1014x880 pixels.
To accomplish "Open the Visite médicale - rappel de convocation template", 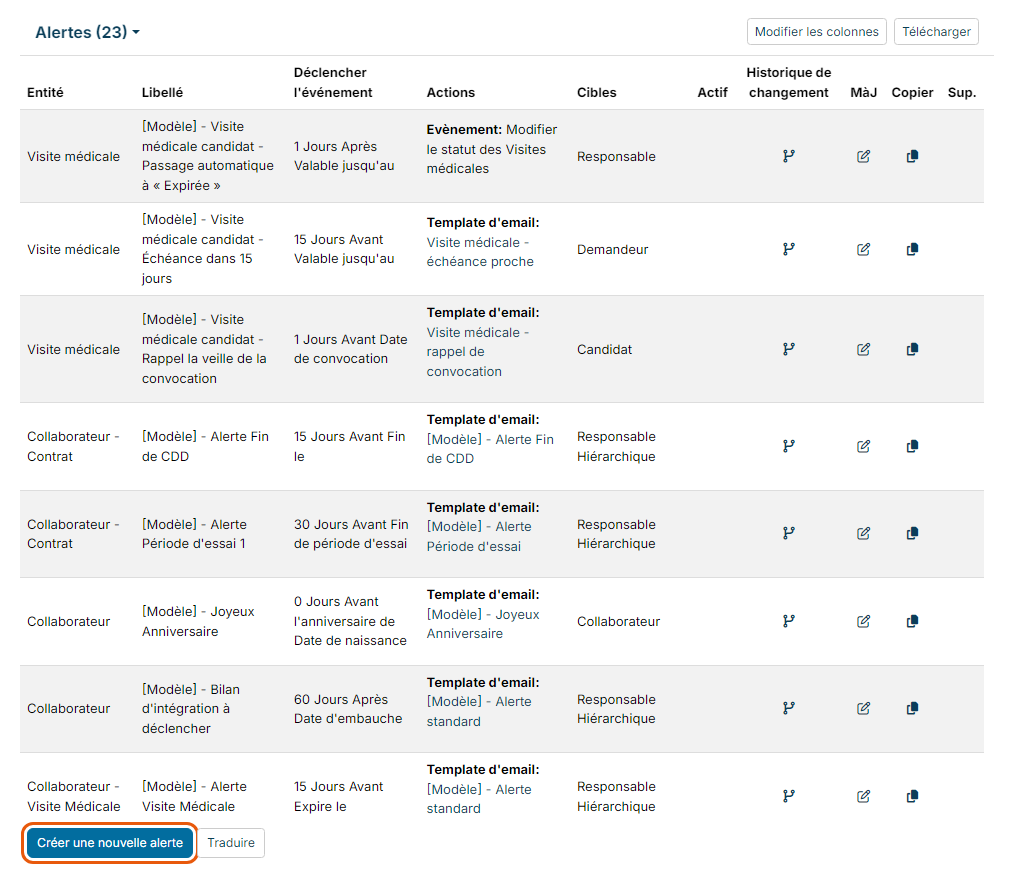I will 477,352.
